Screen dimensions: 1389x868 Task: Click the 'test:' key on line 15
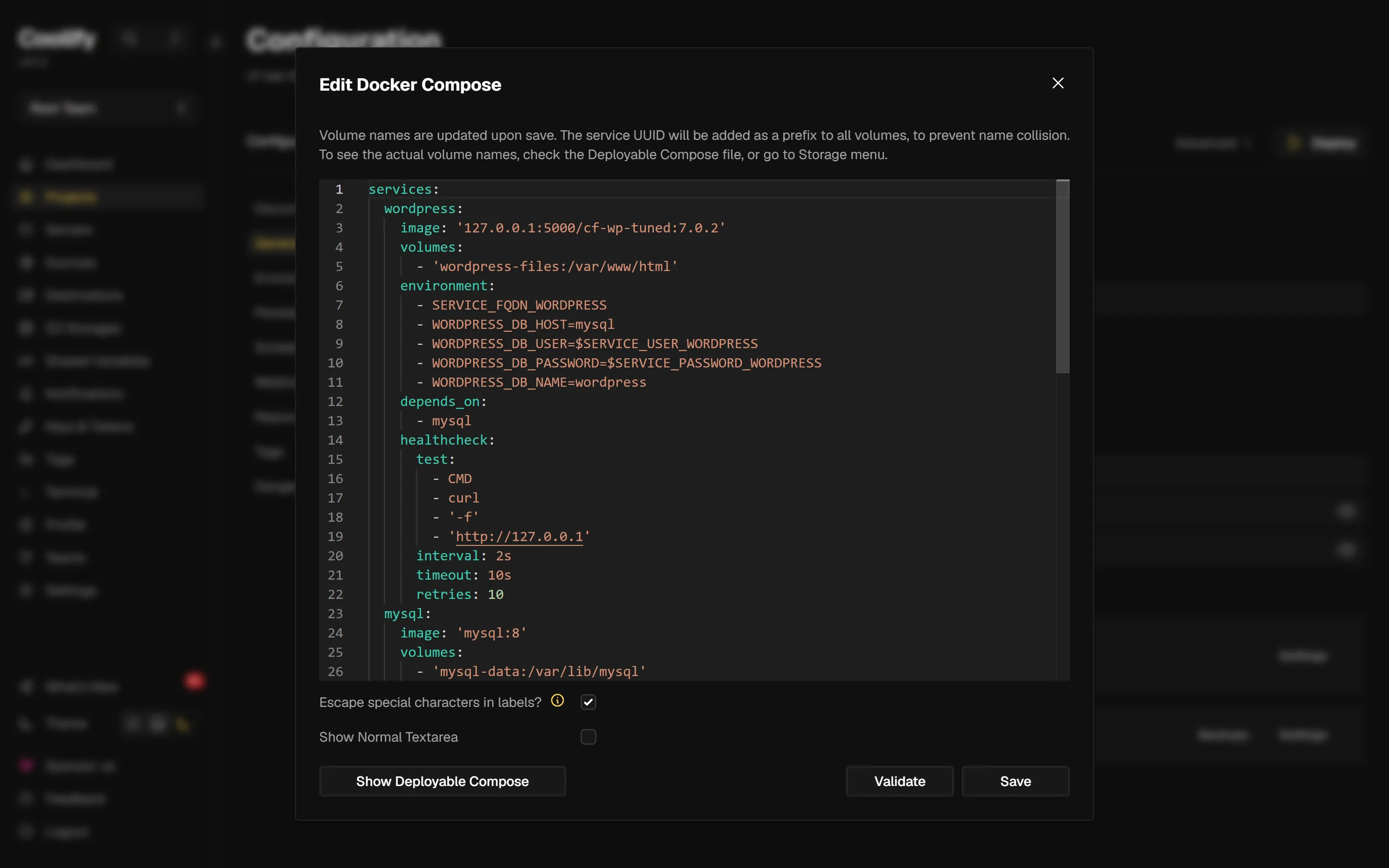point(436,459)
